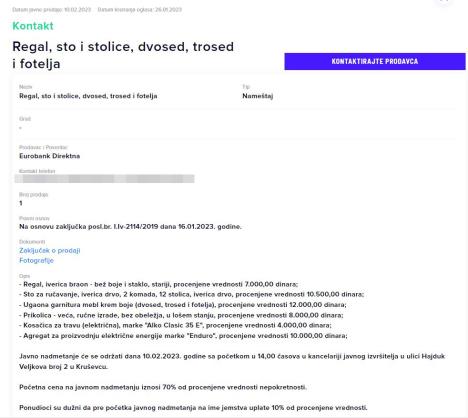Click the listing title Regal, sto i stolice heading
The width and height of the screenshot is (468, 418).
(x=123, y=55)
